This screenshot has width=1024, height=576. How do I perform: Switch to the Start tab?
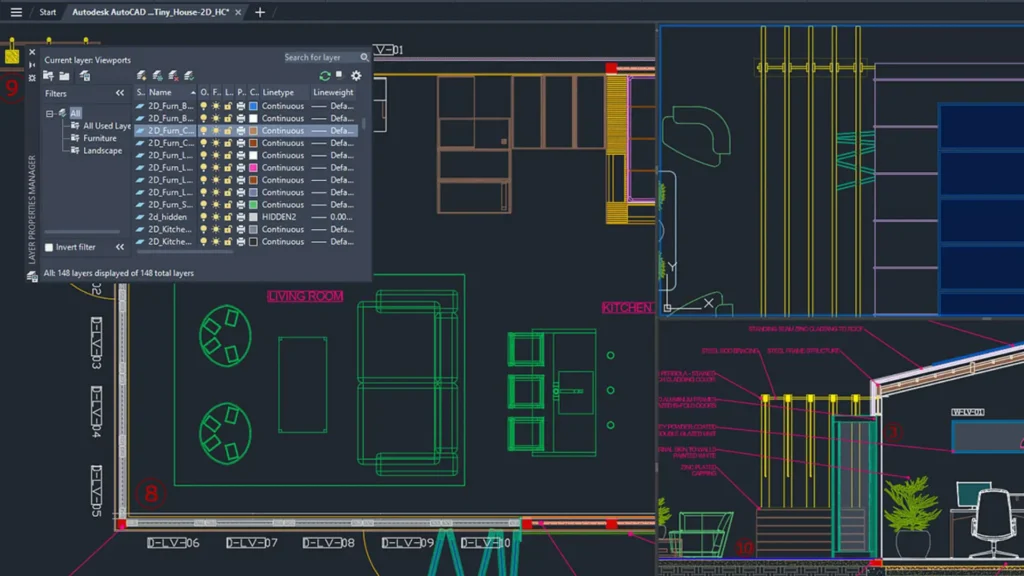click(47, 13)
